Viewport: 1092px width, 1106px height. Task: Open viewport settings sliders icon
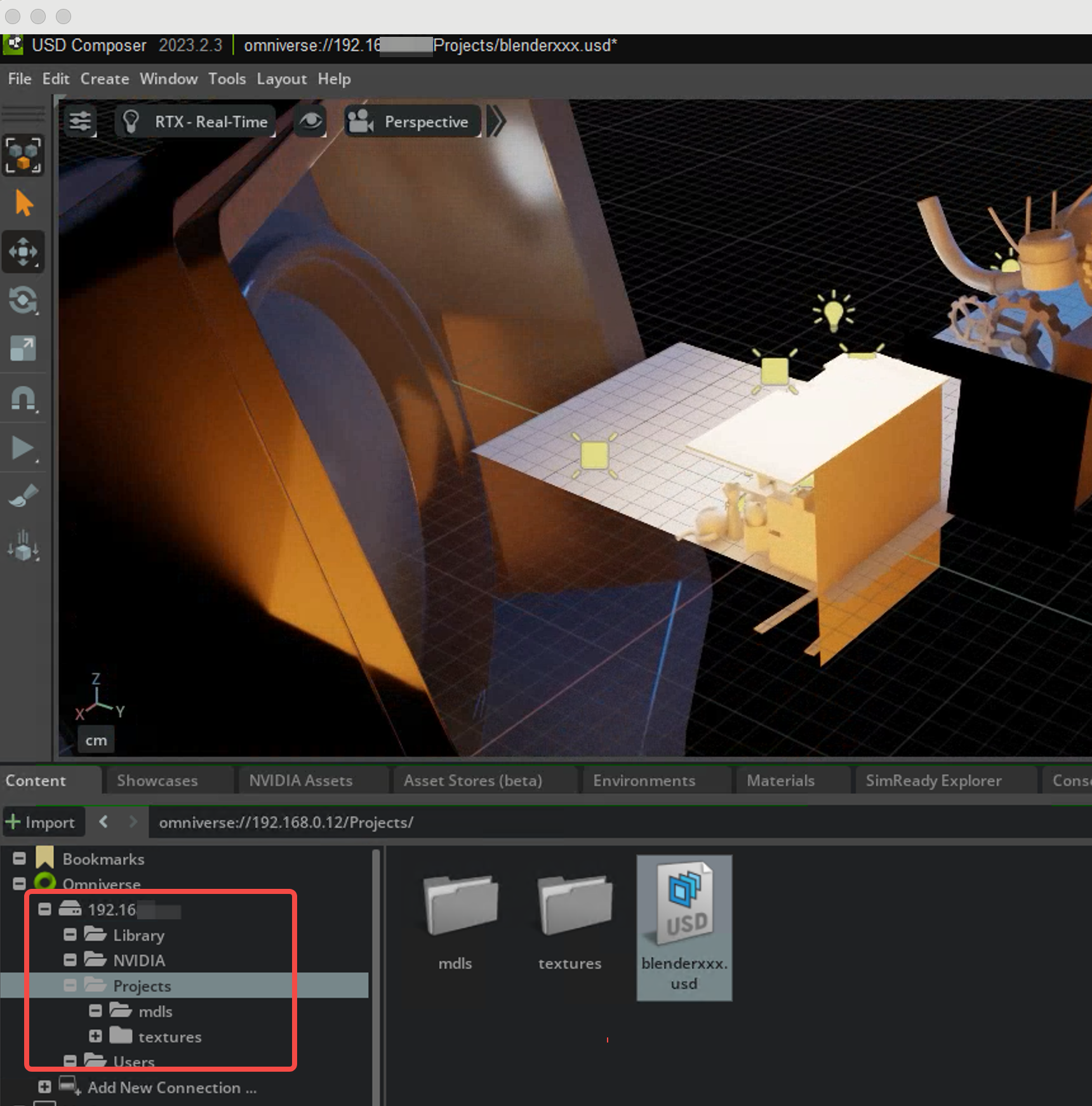coord(81,121)
